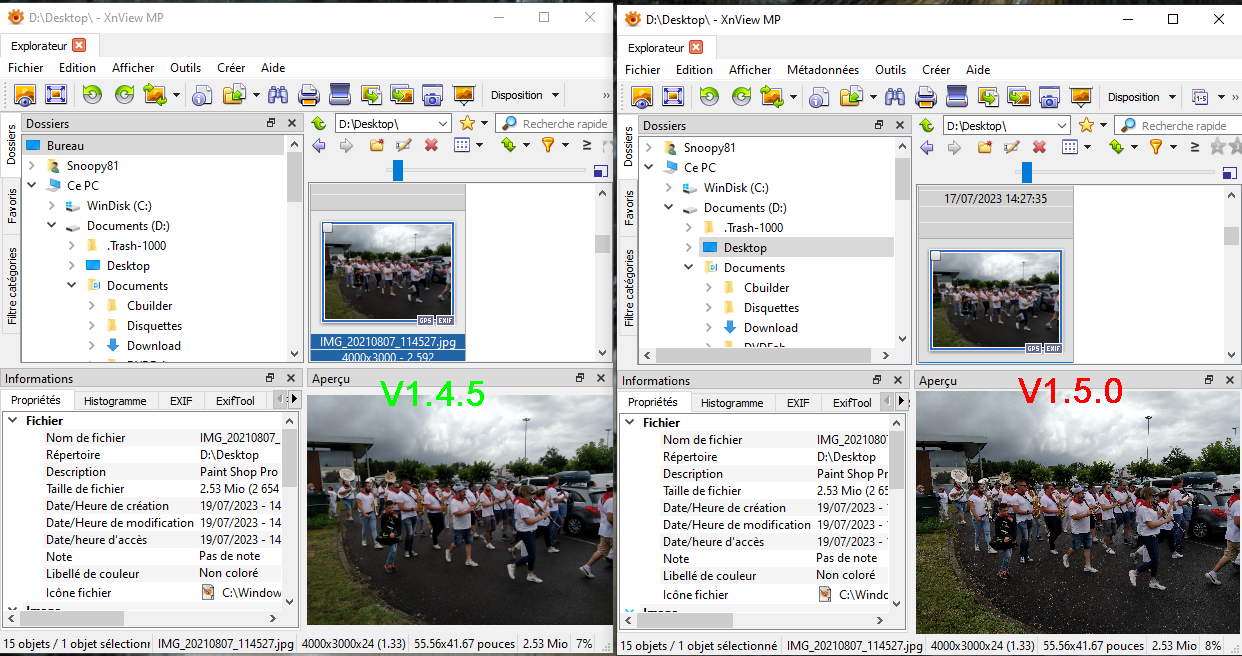
Task: Click rotate left icon in left window toolbar
Action: (x=92, y=95)
